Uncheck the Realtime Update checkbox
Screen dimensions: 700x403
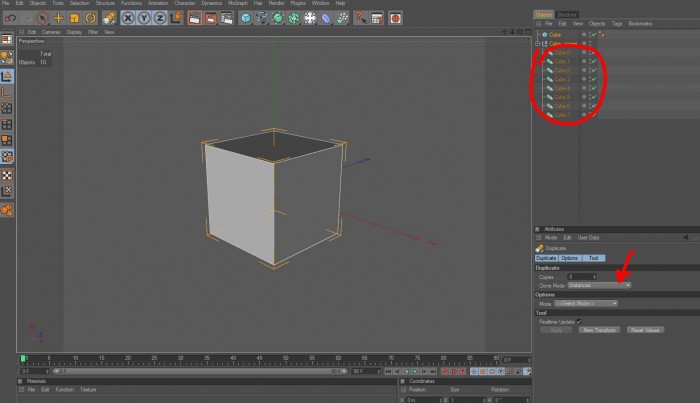579,321
